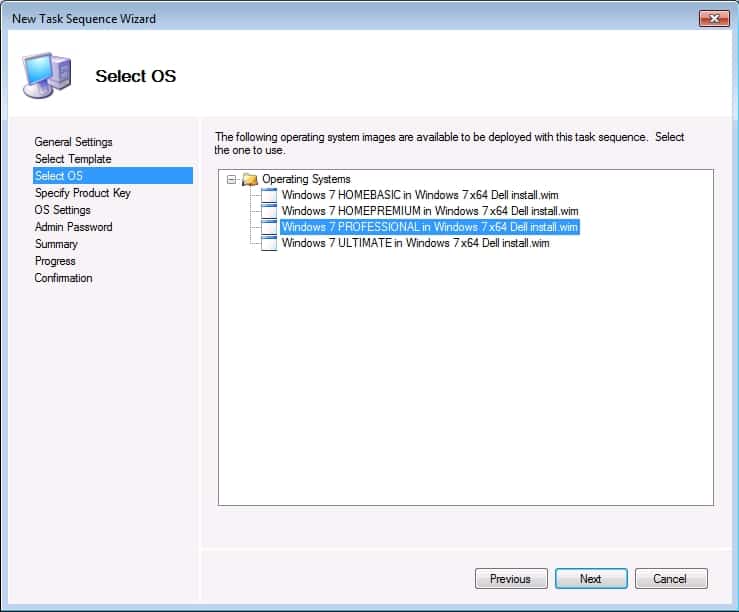This screenshot has width=739, height=612.
Task: Click the Operating Systems folder icon
Action: tap(250, 180)
